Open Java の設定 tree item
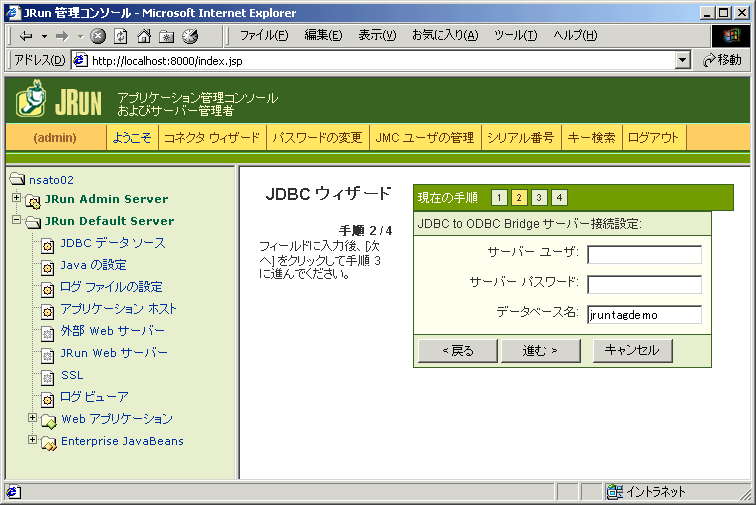 (x=94, y=265)
